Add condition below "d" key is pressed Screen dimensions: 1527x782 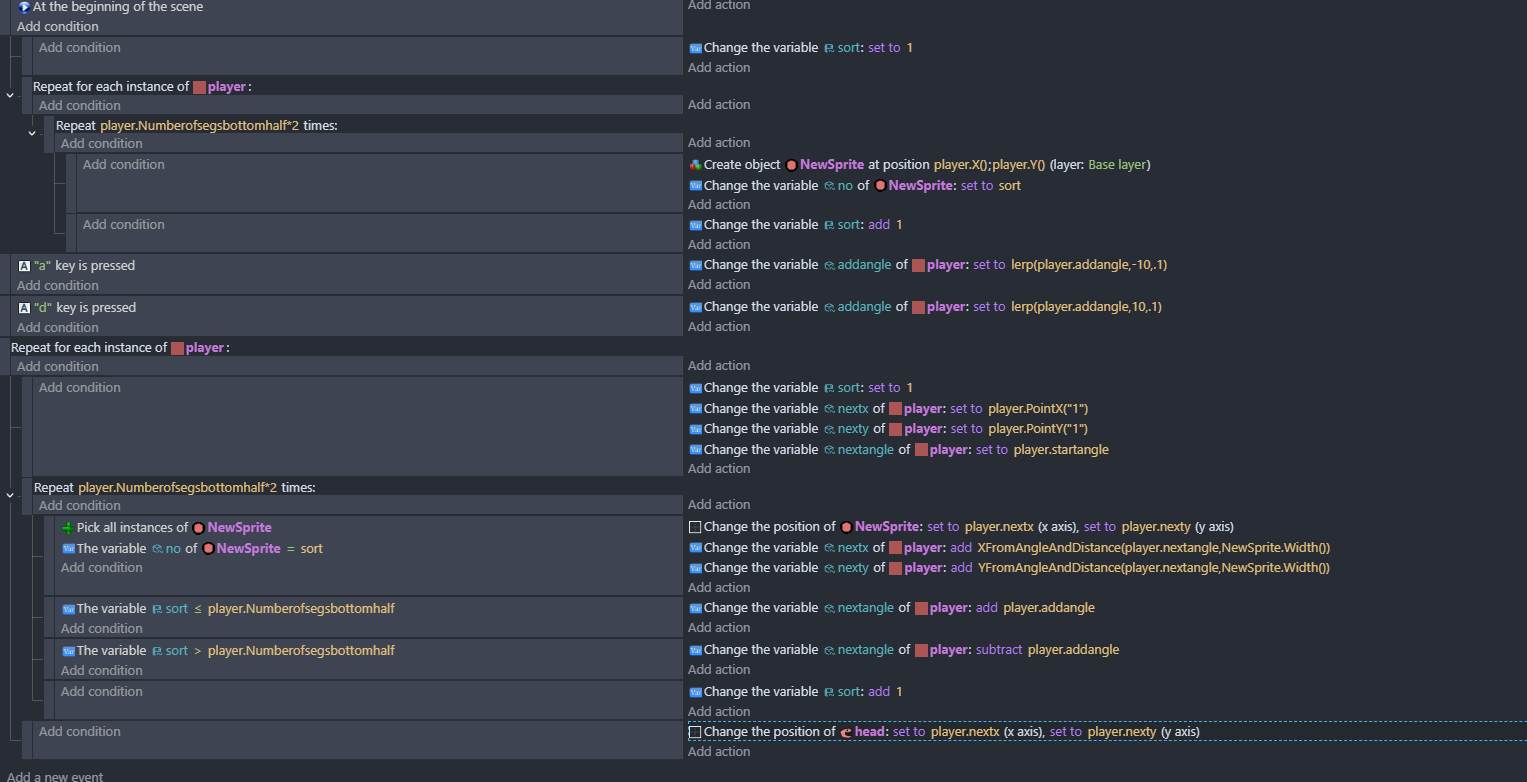point(58,327)
